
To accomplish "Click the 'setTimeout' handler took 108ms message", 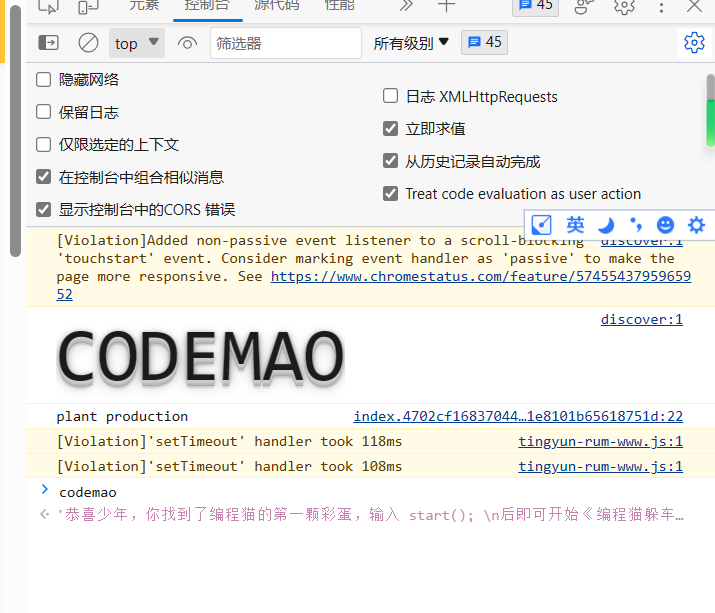I will [x=229, y=467].
